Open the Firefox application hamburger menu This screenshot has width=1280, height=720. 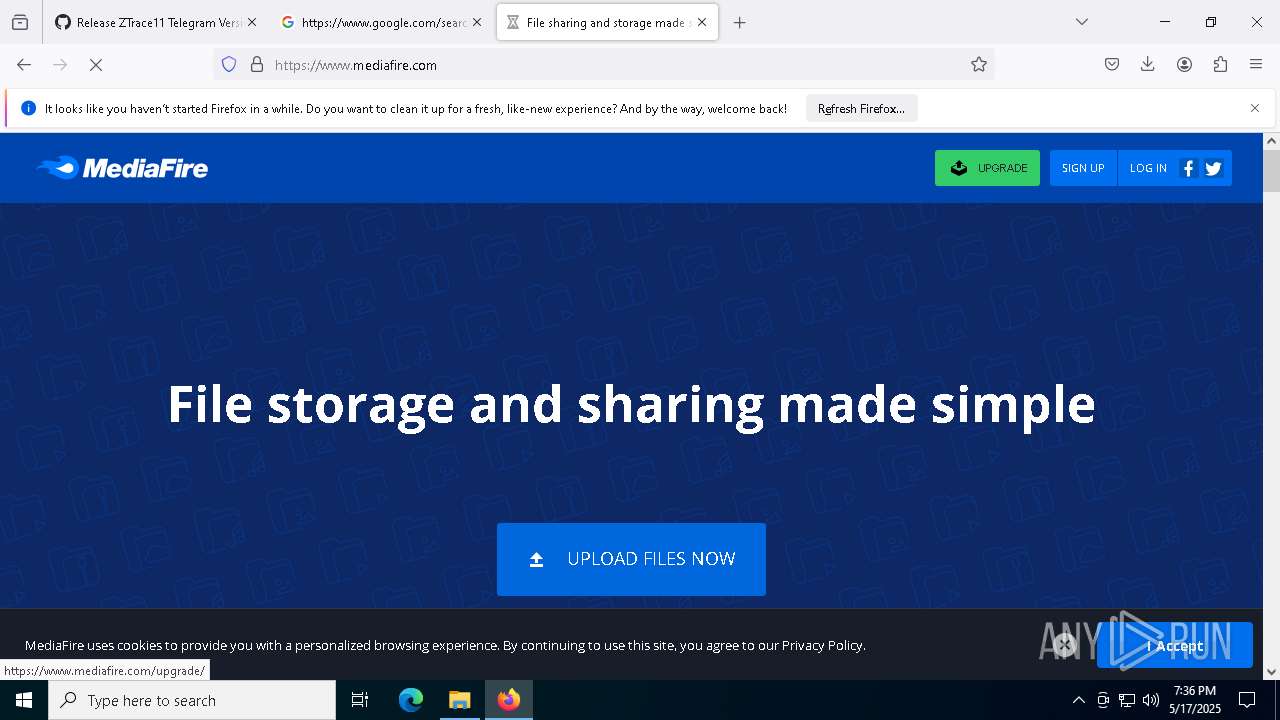click(x=1256, y=65)
